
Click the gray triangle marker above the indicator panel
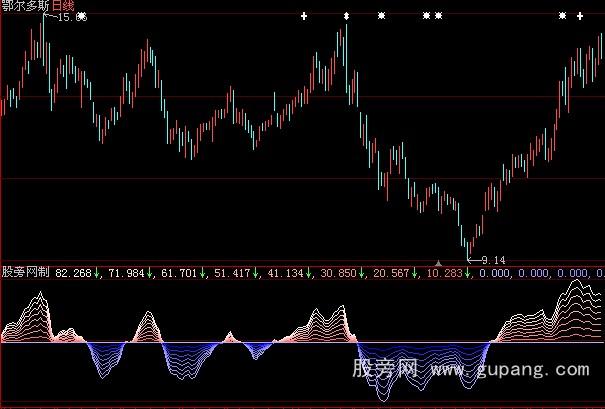pos(438,263)
